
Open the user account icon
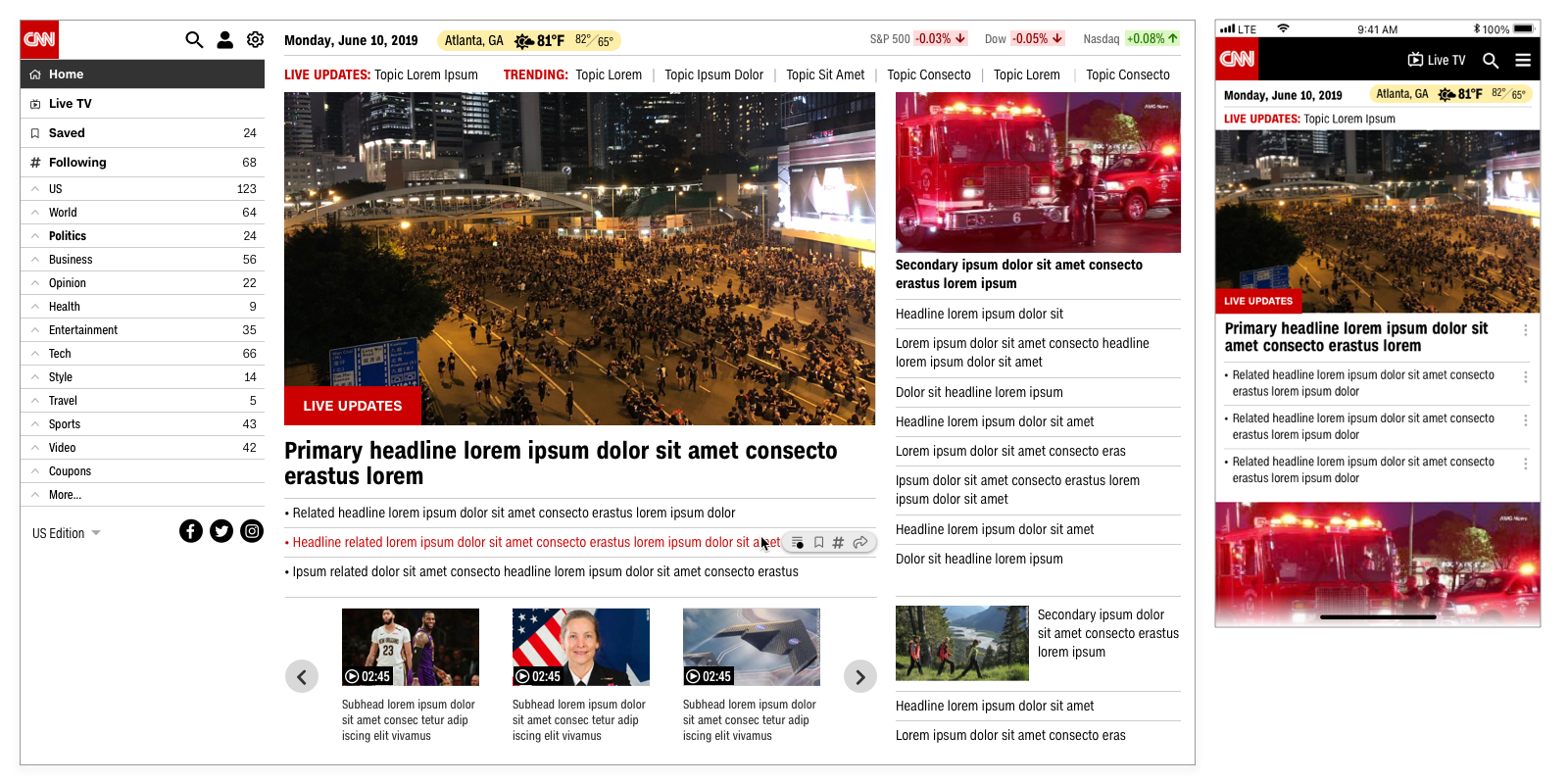[x=224, y=39]
